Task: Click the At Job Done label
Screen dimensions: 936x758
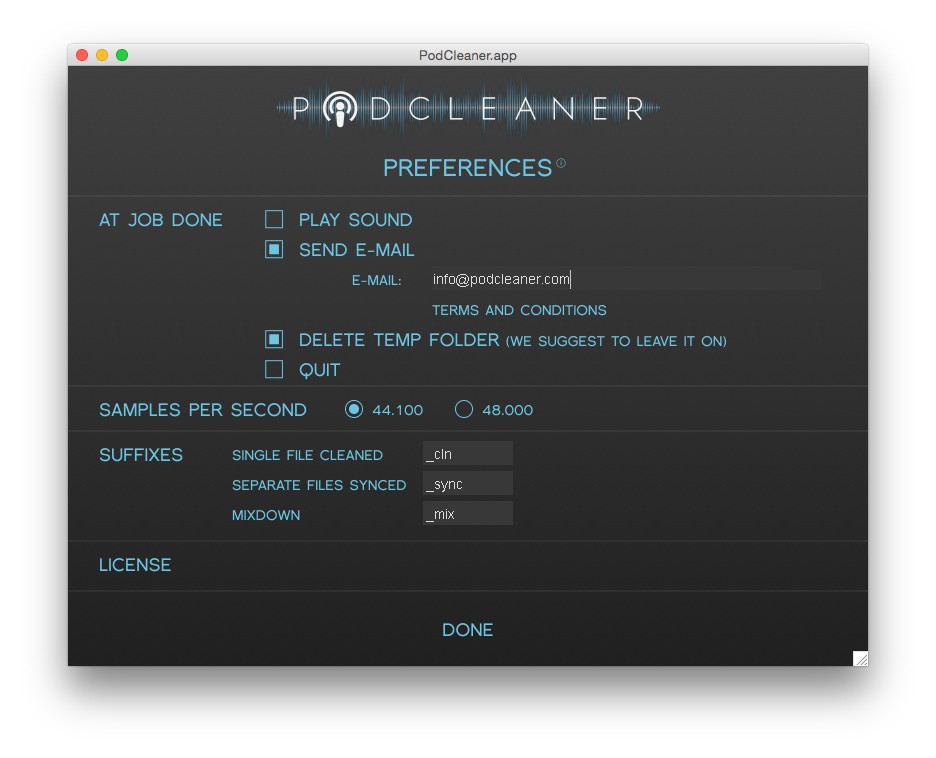Action: 161,220
